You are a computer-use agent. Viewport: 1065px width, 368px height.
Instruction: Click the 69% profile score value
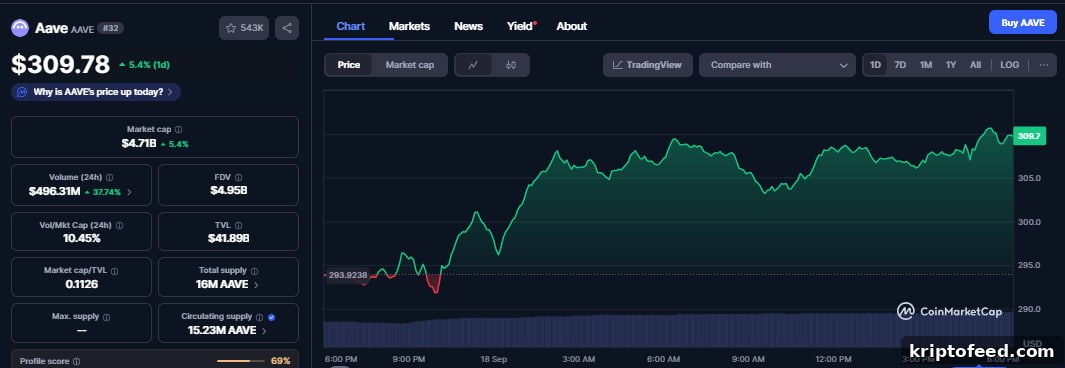[281, 361]
